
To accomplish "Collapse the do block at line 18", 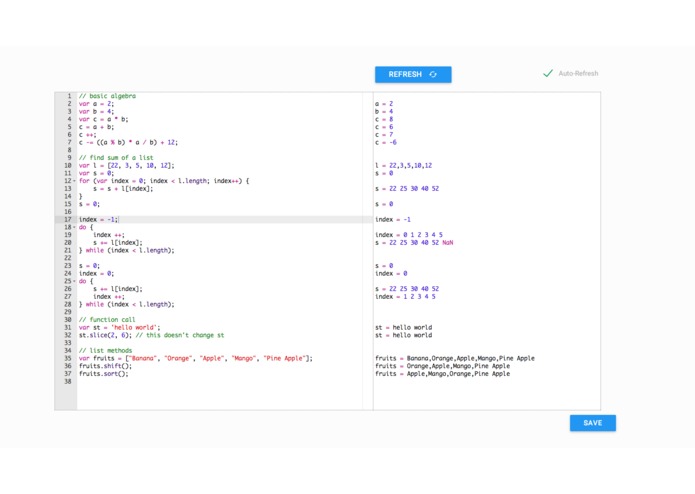I will click(x=74, y=227).
